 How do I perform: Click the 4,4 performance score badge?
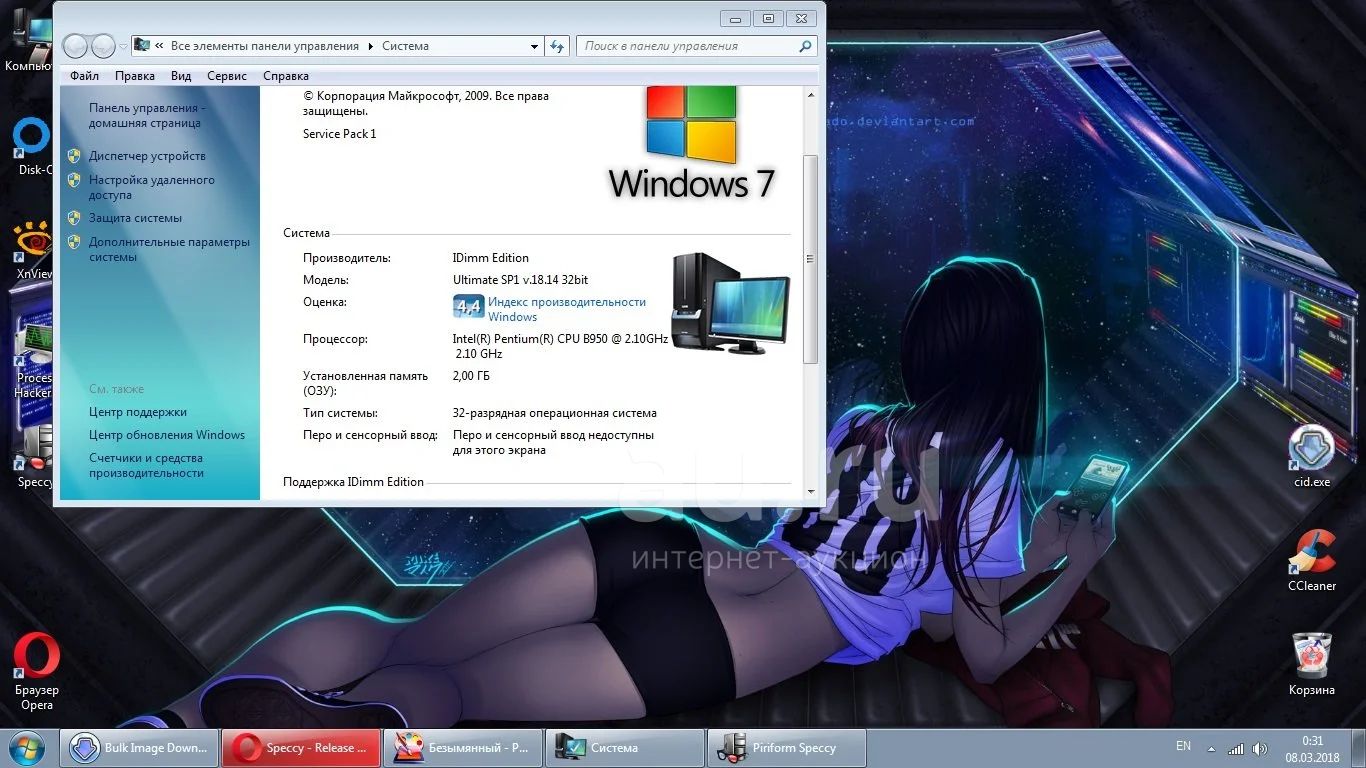tap(468, 306)
